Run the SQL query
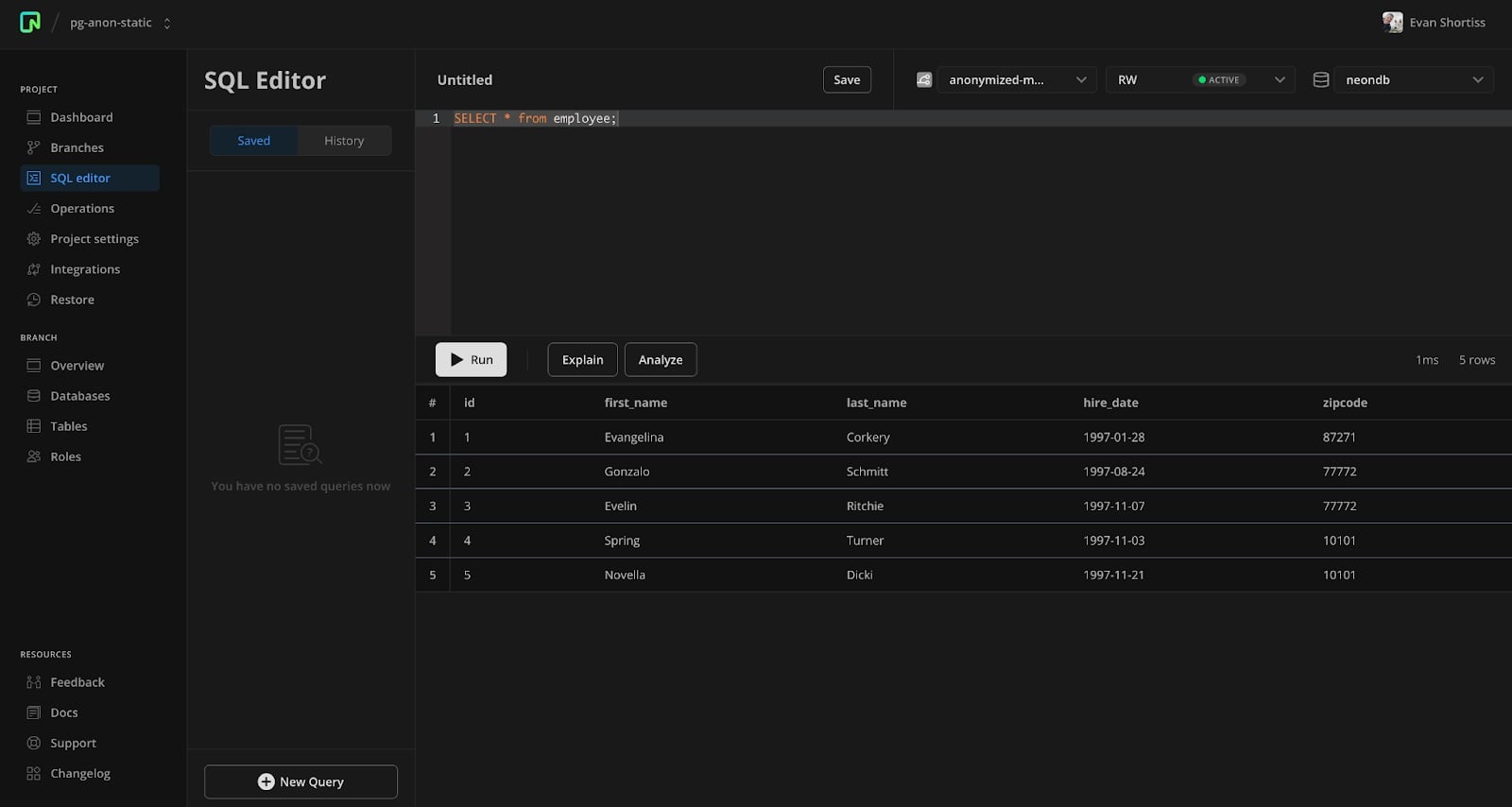The image size is (1512, 807). pos(471,360)
